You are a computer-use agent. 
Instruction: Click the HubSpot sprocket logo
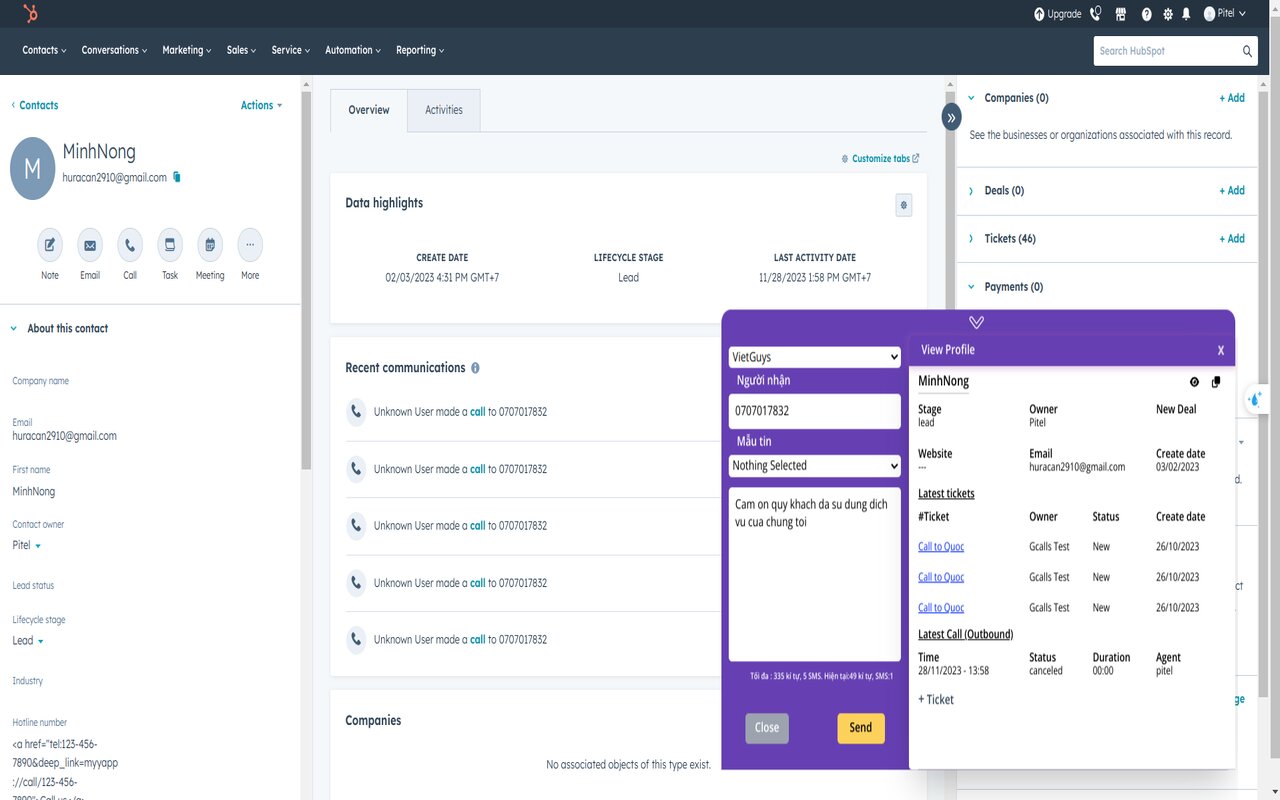31,14
